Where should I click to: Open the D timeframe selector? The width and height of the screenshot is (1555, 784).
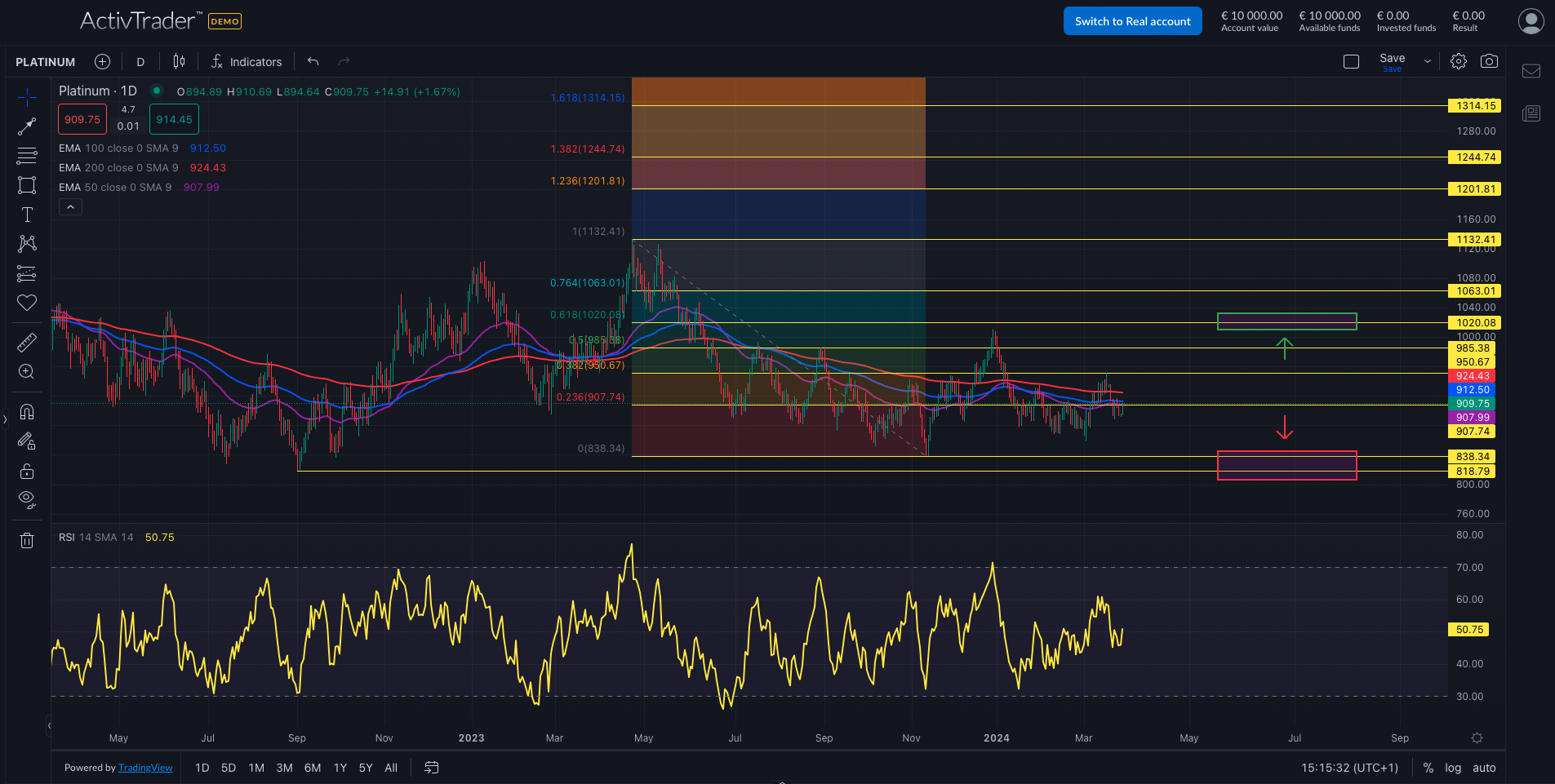click(140, 61)
